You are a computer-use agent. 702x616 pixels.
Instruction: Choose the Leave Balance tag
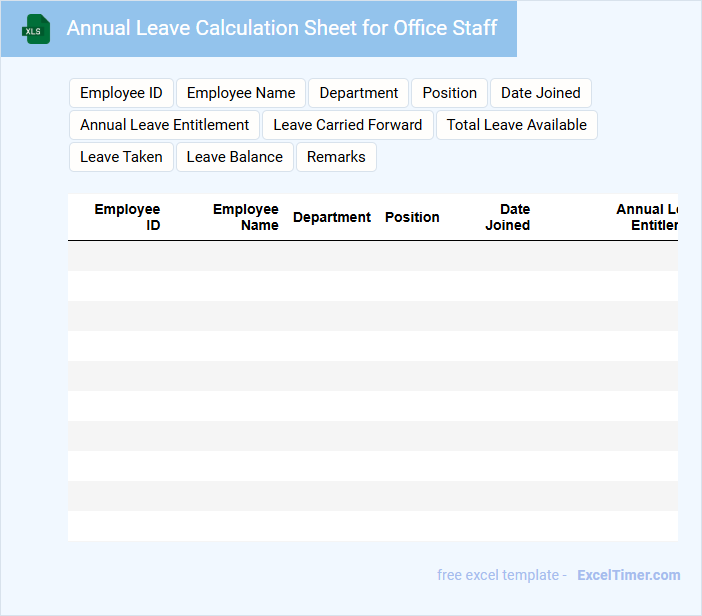click(x=235, y=157)
